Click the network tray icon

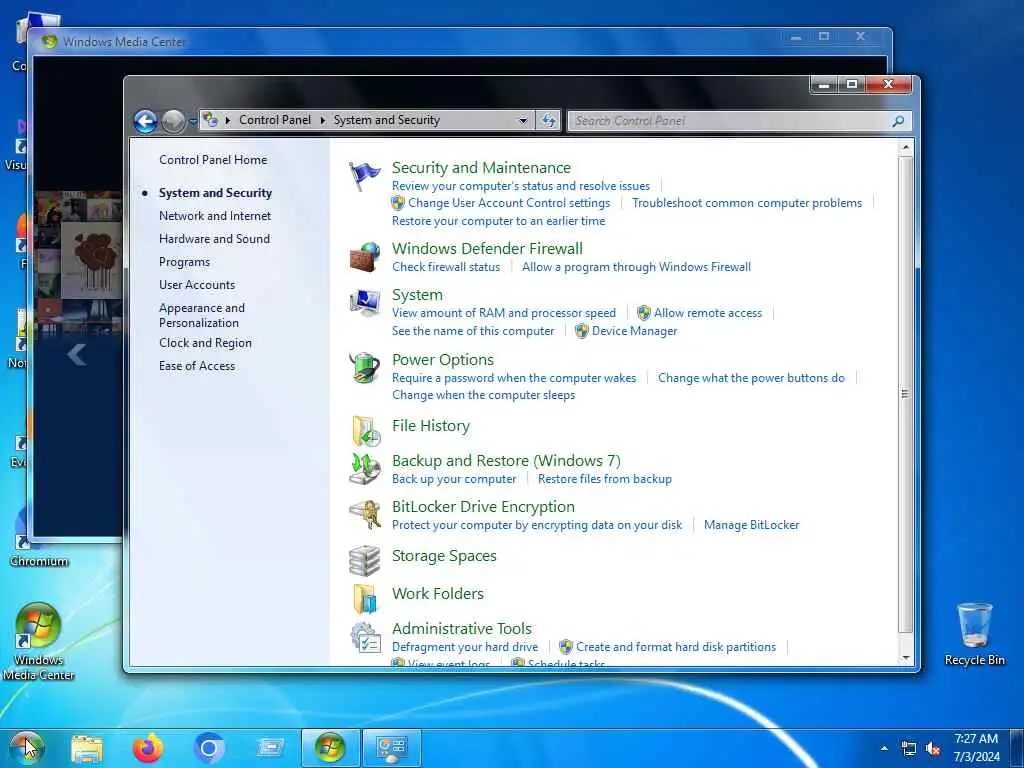(x=908, y=748)
